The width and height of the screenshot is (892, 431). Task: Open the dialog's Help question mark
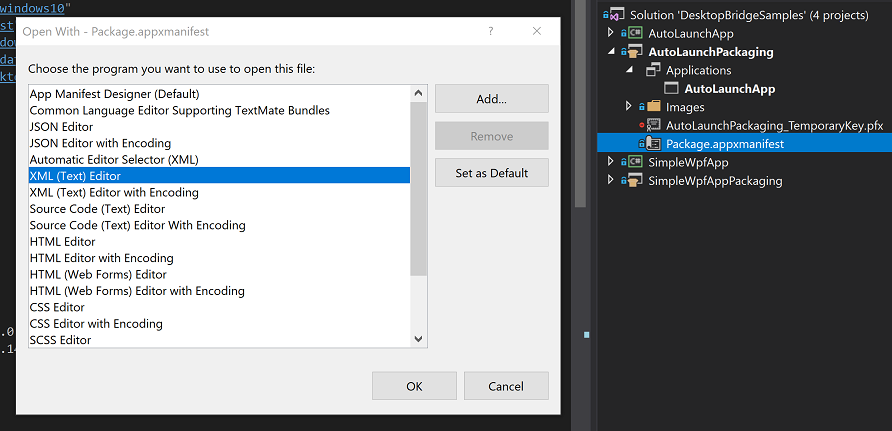coord(490,32)
